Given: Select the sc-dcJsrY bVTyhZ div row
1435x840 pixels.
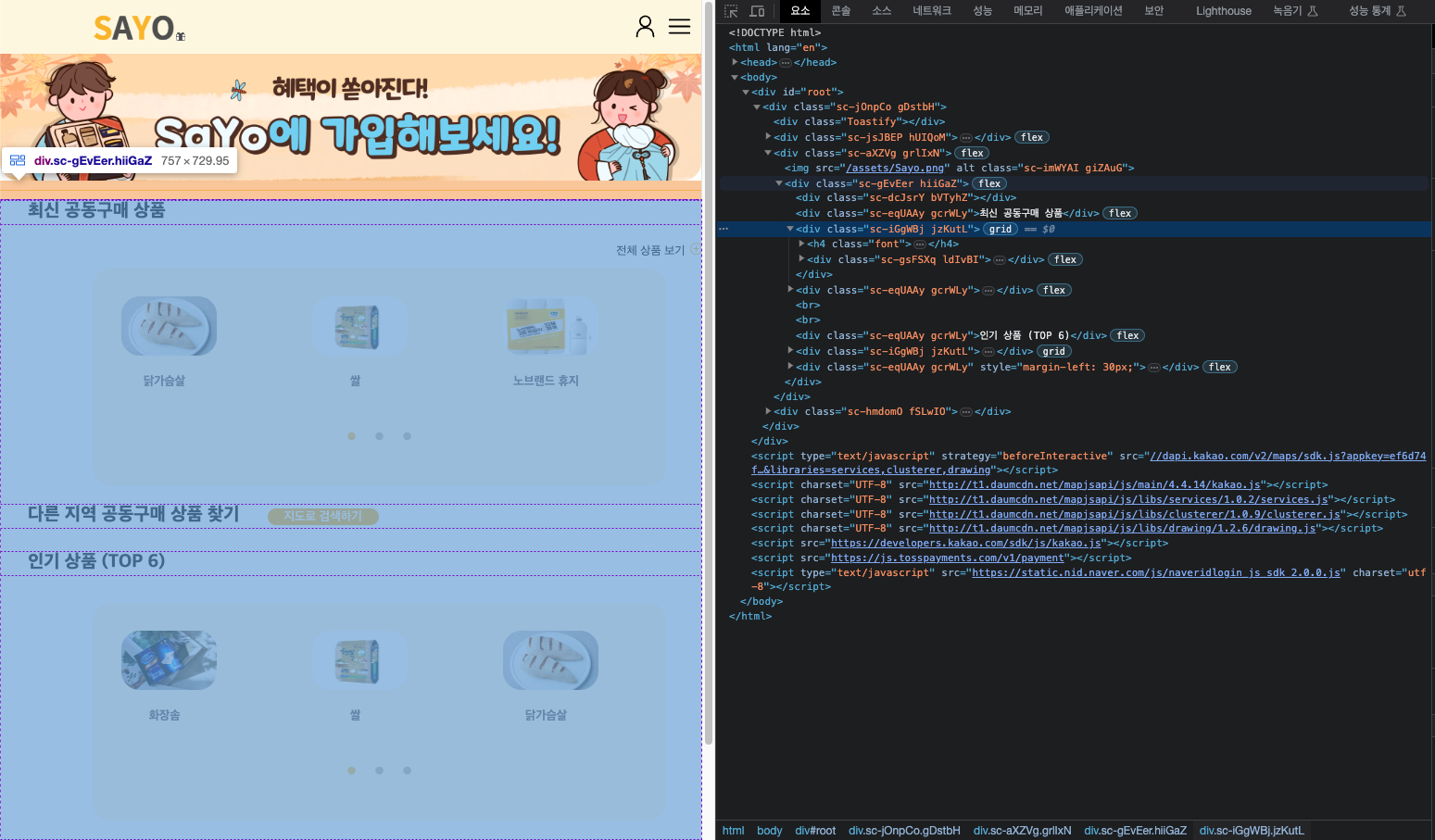Looking at the screenshot, I should (x=905, y=197).
